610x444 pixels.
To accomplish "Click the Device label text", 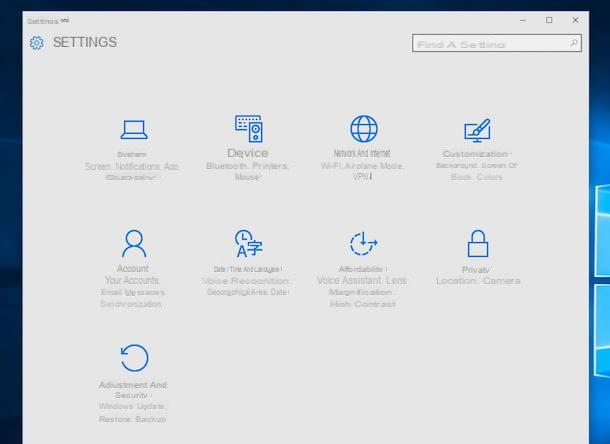I will click(248, 153).
